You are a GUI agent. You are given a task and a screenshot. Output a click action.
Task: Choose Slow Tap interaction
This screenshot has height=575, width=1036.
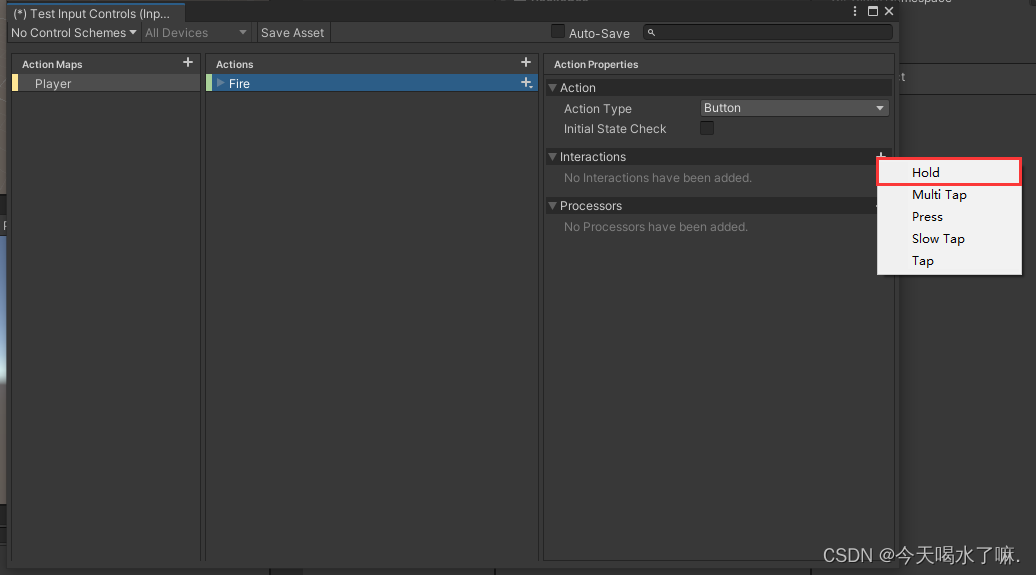(949, 239)
